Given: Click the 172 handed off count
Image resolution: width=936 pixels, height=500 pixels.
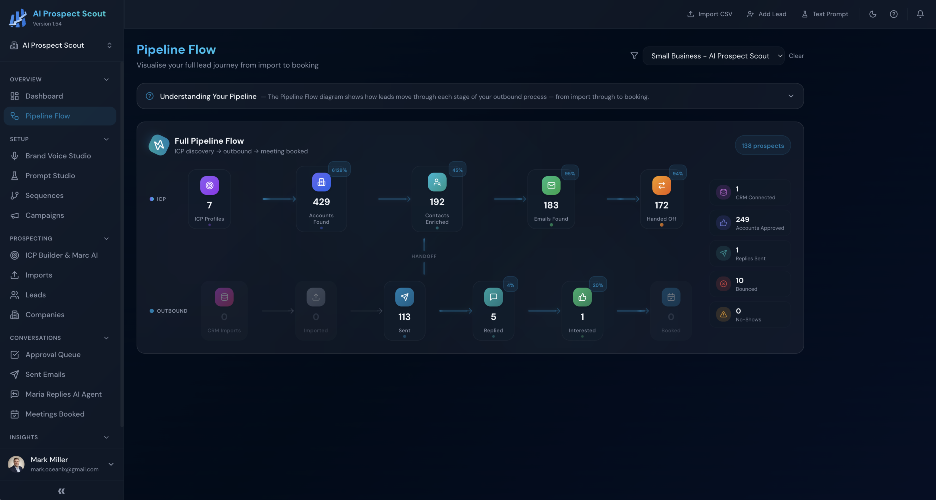Looking at the screenshot, I should [661, 205].
